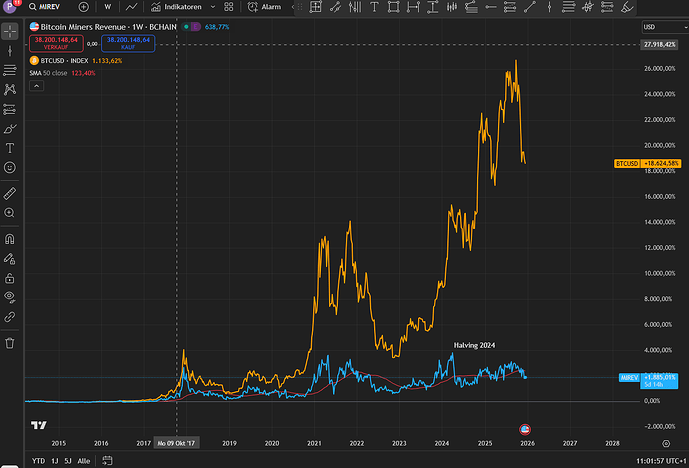Click the Halving 2024 text annotation
This screenshot has width=689, height=468.
(475, 345)
